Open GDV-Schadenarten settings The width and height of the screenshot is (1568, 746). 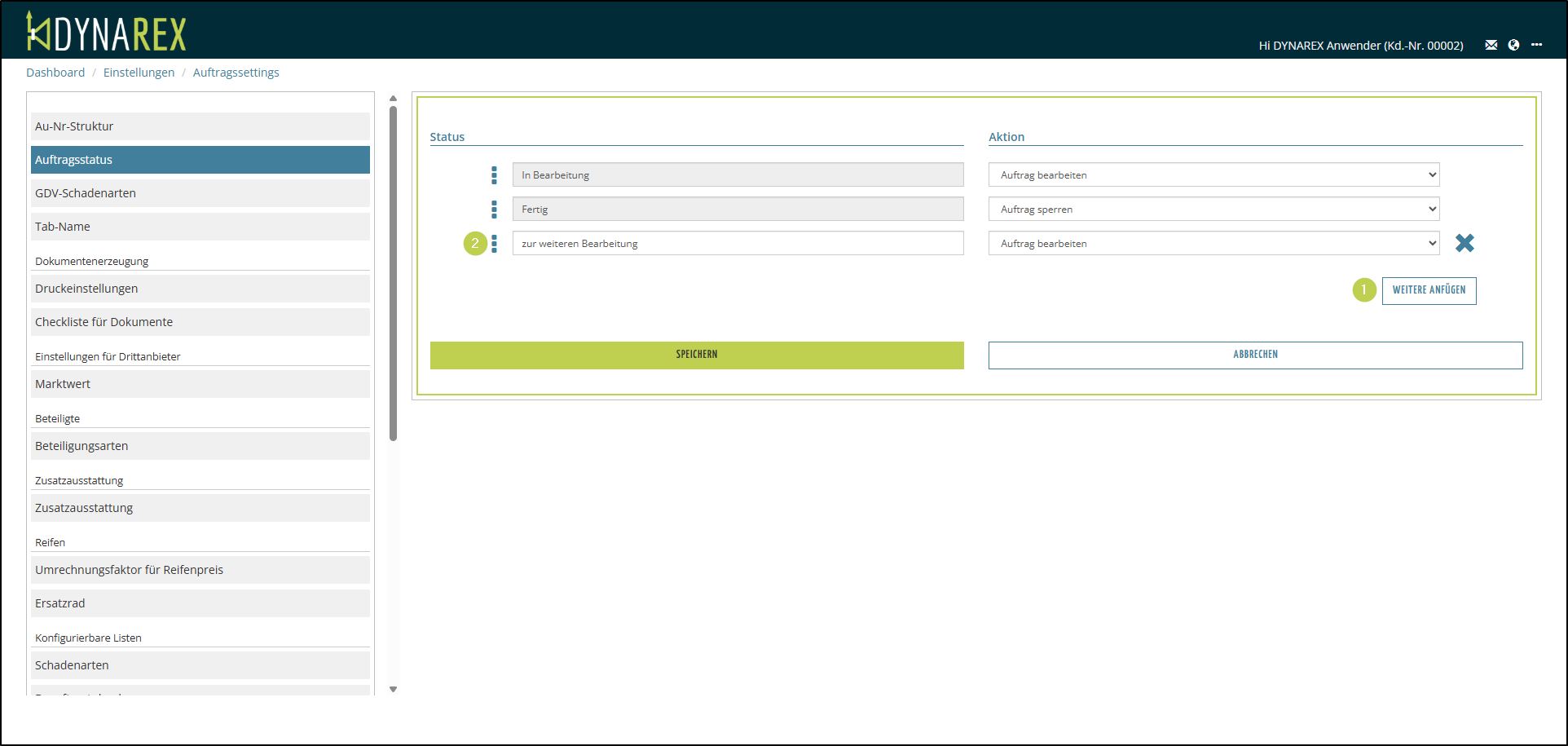tap(200, 193)
